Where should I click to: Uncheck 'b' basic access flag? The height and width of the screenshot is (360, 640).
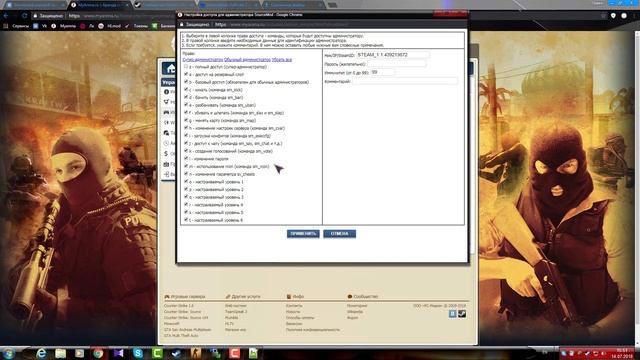[x=186, y=82]
